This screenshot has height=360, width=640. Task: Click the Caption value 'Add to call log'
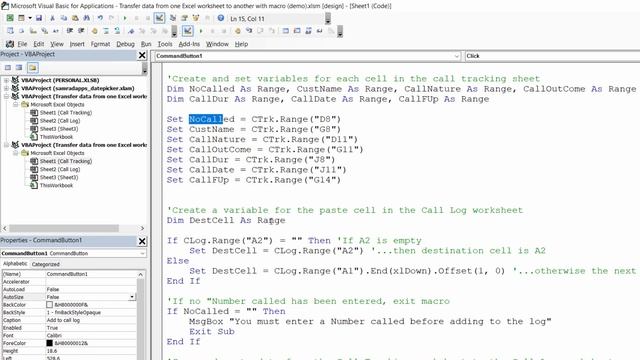click(x=63, y=320)
